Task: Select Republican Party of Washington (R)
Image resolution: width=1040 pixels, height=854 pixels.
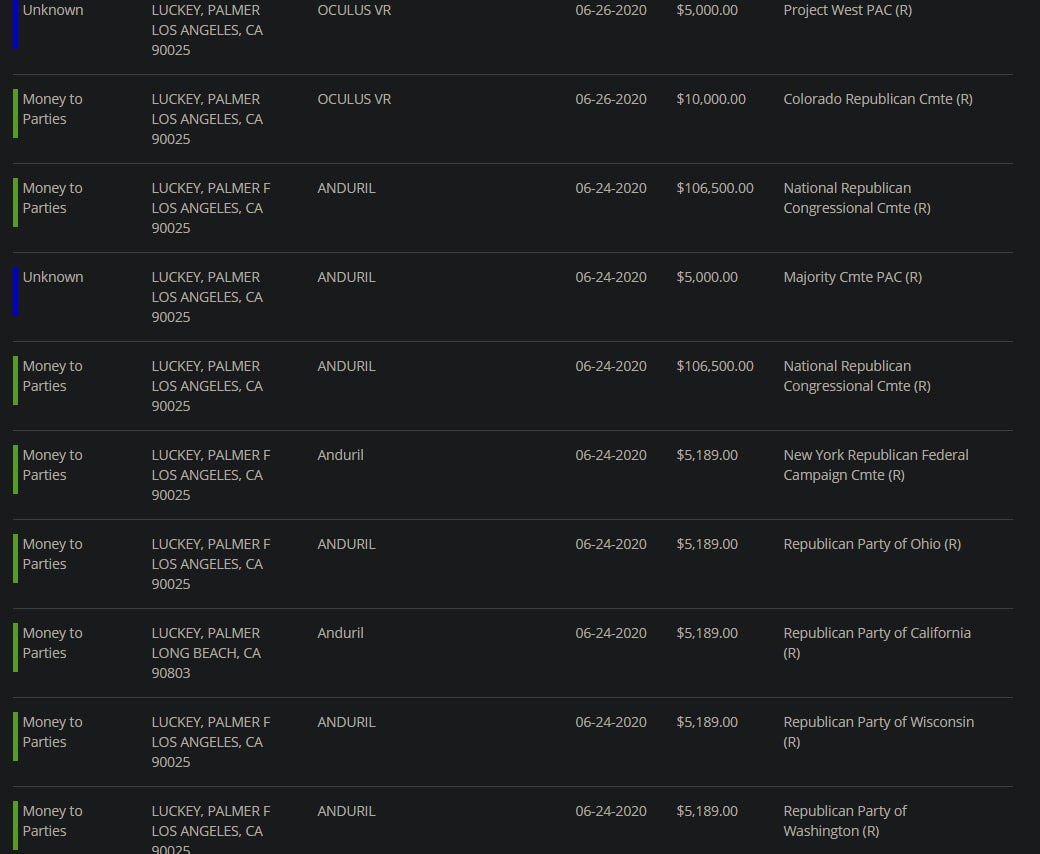Action: click(x=844, y=820)
